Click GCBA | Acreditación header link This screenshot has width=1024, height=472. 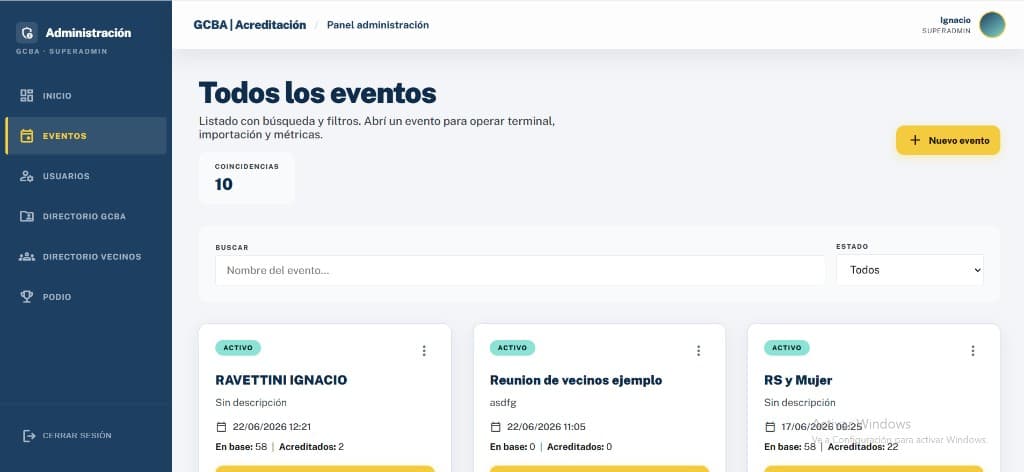[249, 25]
